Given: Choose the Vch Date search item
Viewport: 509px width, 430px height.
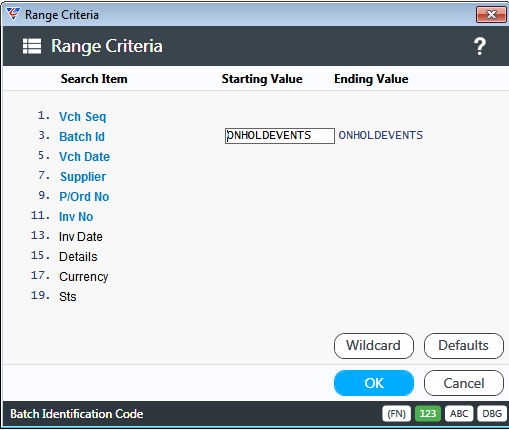Looking at the screenshot, I should (x=84, y=157).
